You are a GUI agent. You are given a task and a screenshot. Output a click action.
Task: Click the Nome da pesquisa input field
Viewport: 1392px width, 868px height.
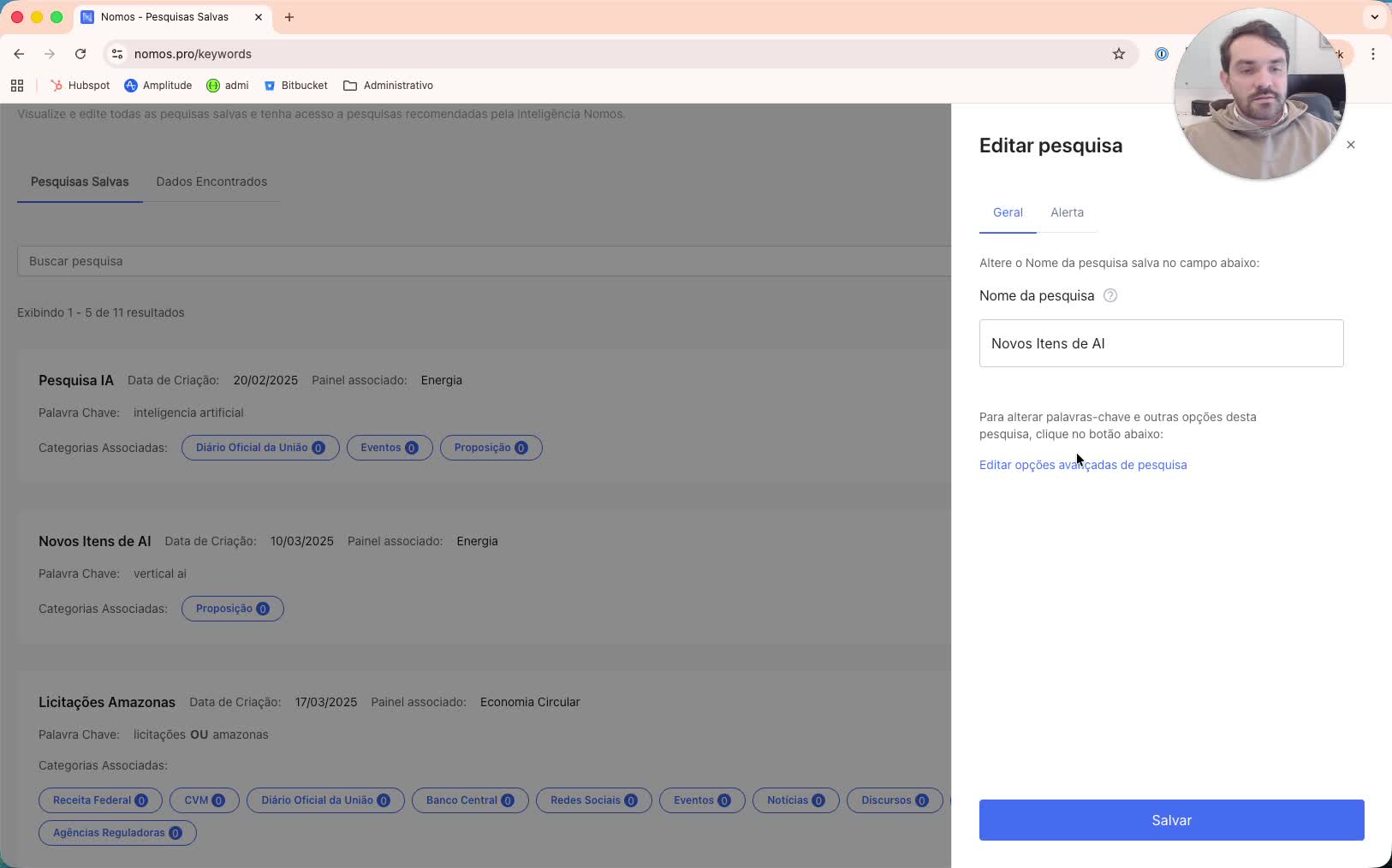(x=1162, y=343)
